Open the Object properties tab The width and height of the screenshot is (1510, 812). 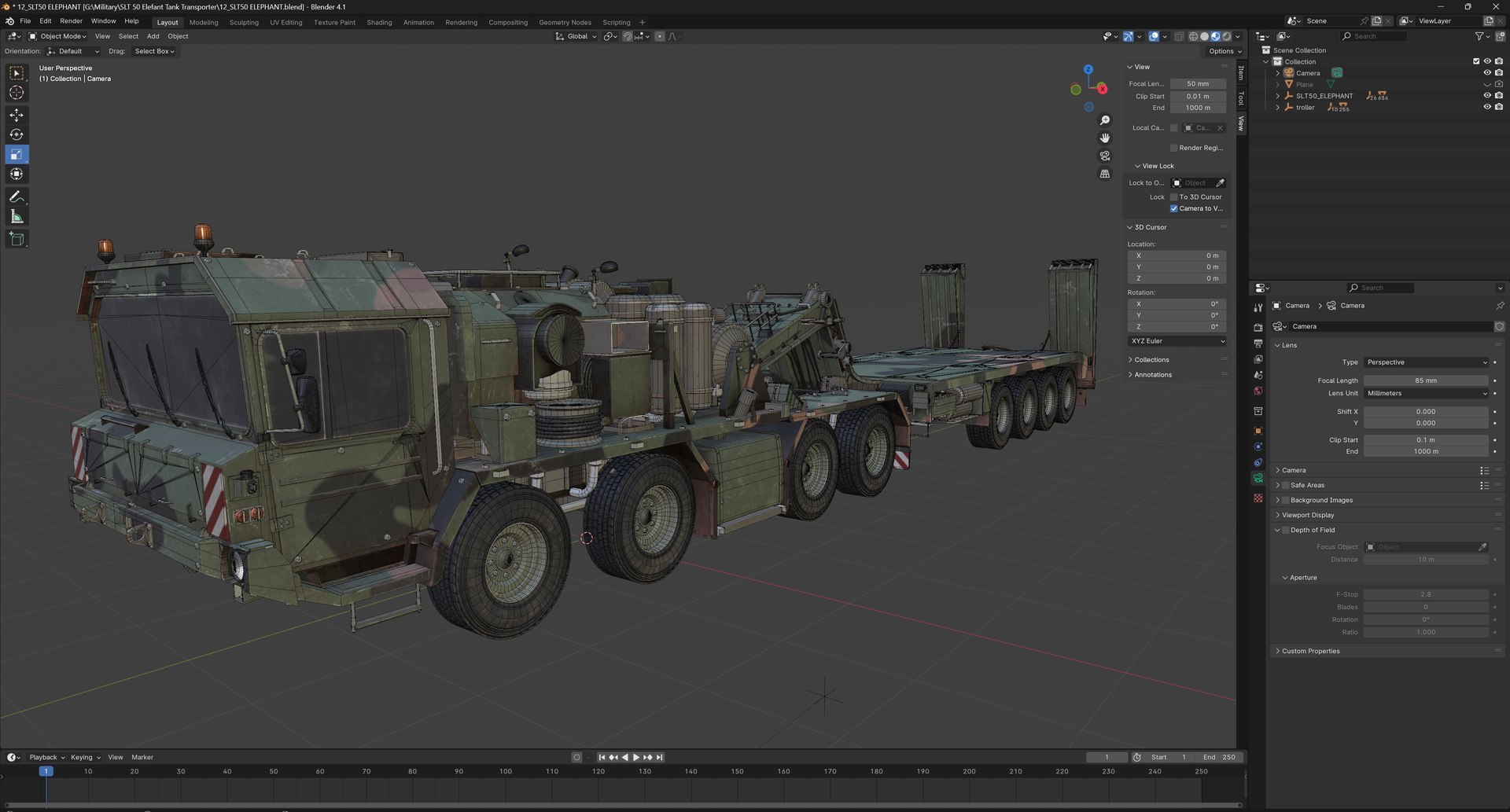click(x=1258, y=431)
